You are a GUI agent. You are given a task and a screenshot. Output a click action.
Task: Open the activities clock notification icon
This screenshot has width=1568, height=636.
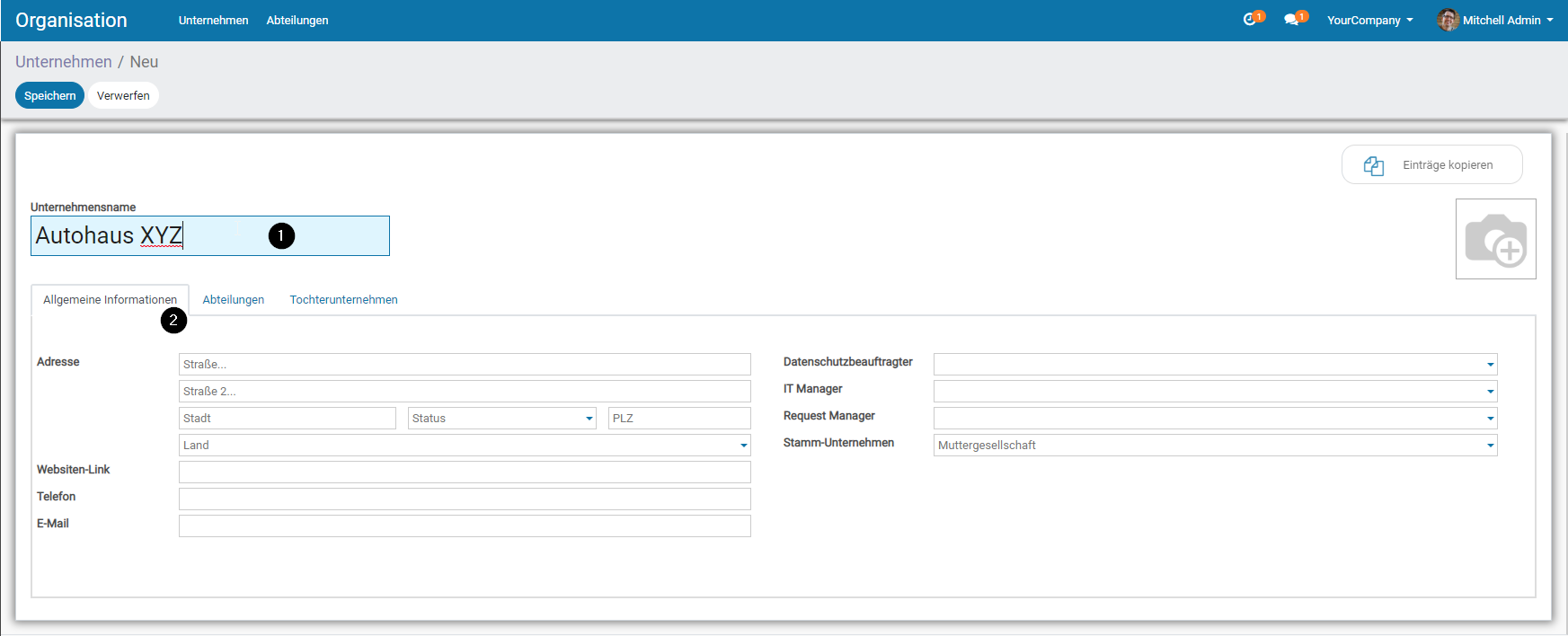1250,20
